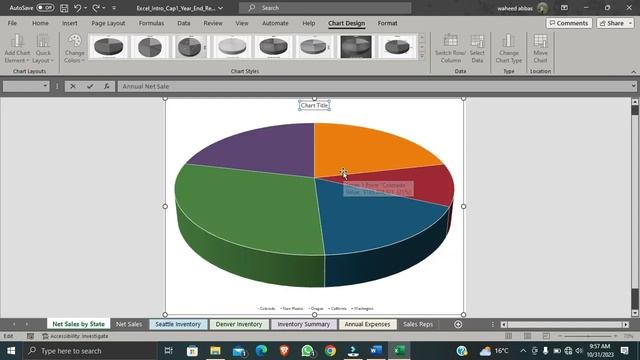The image size is (640, 360).
Task: Open Excel in the Windows taskbar
Action: tap(399, 351)
